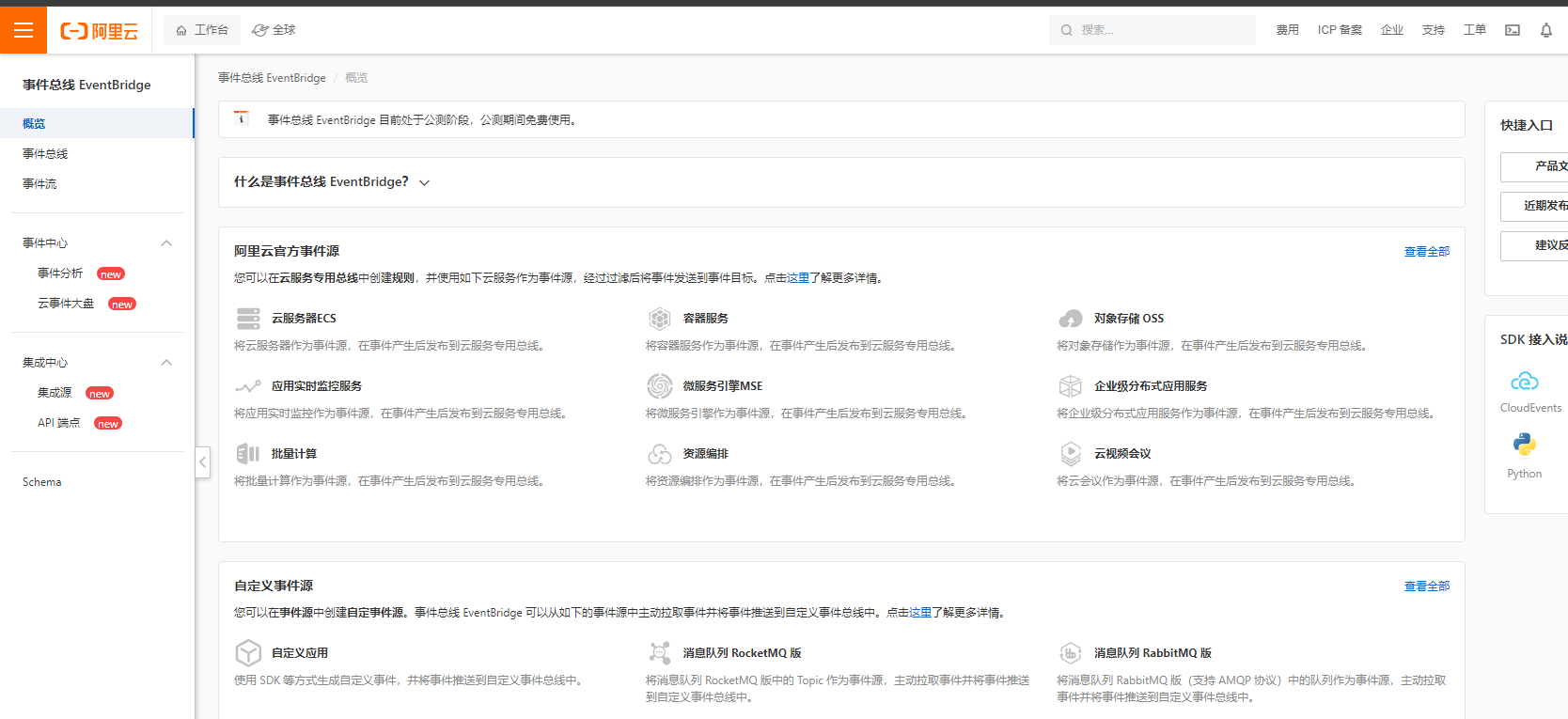Click the 企业级分布式应用服务 cube icon
This screenshot has height=719, width=1568.
[x=1071, y=386]
